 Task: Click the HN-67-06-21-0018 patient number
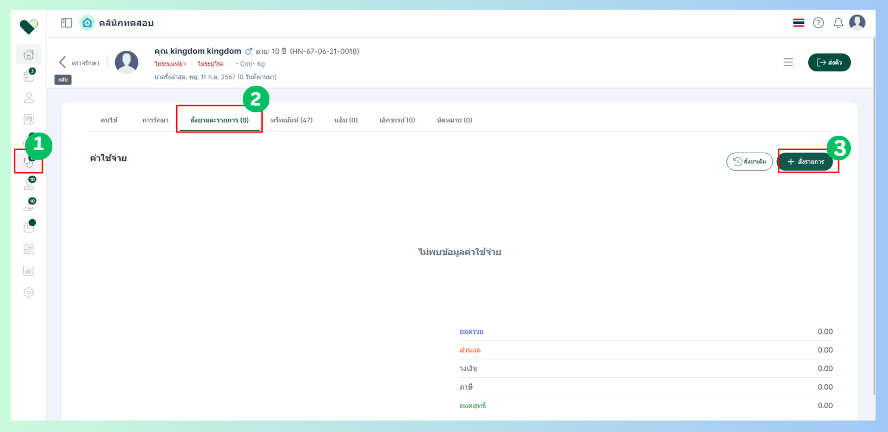(x=325, y=52)
